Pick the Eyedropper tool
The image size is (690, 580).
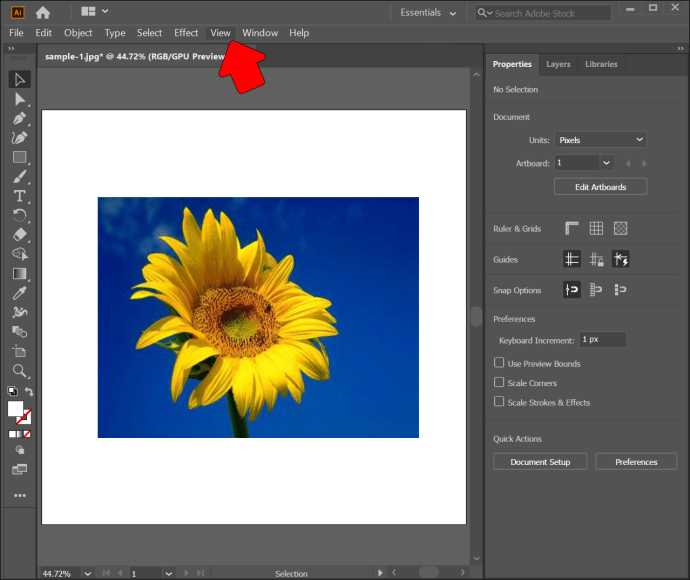19,293
